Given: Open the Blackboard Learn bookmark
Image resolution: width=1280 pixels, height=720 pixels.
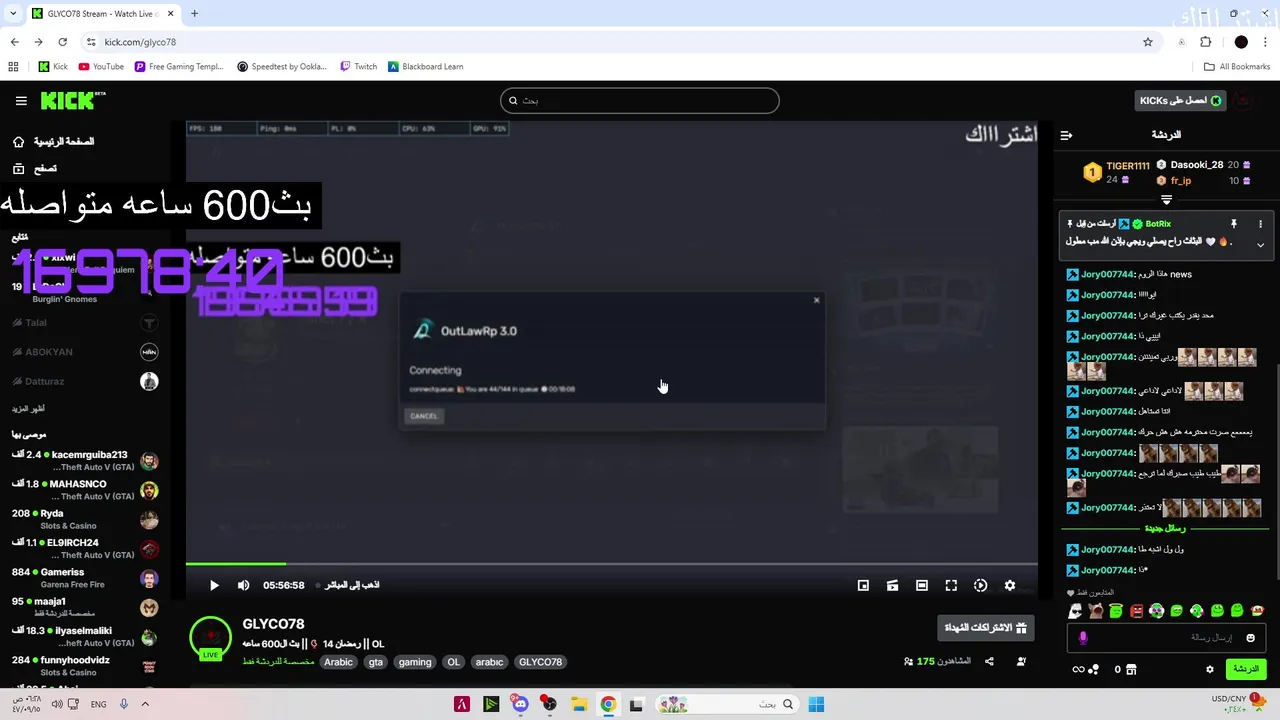Looking at the screenshot, I should [x=425, y=67].
